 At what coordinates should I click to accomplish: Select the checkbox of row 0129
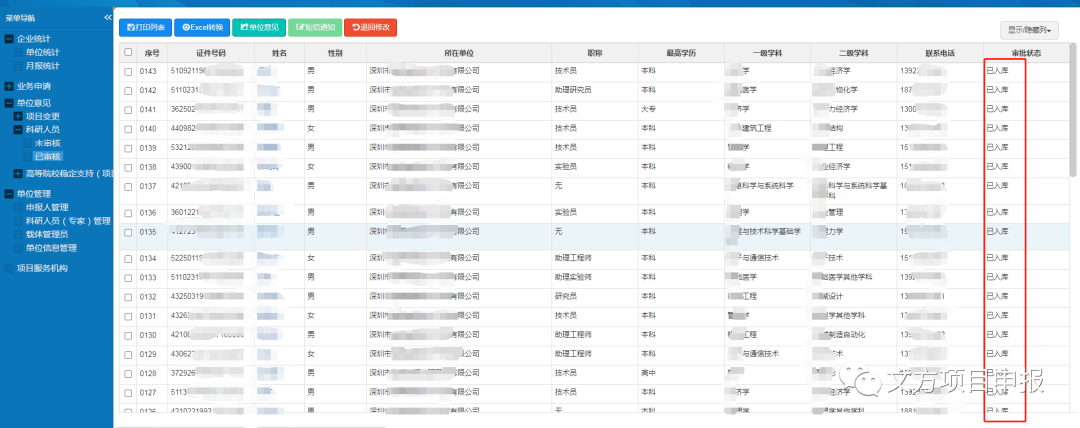coord(128,354)
